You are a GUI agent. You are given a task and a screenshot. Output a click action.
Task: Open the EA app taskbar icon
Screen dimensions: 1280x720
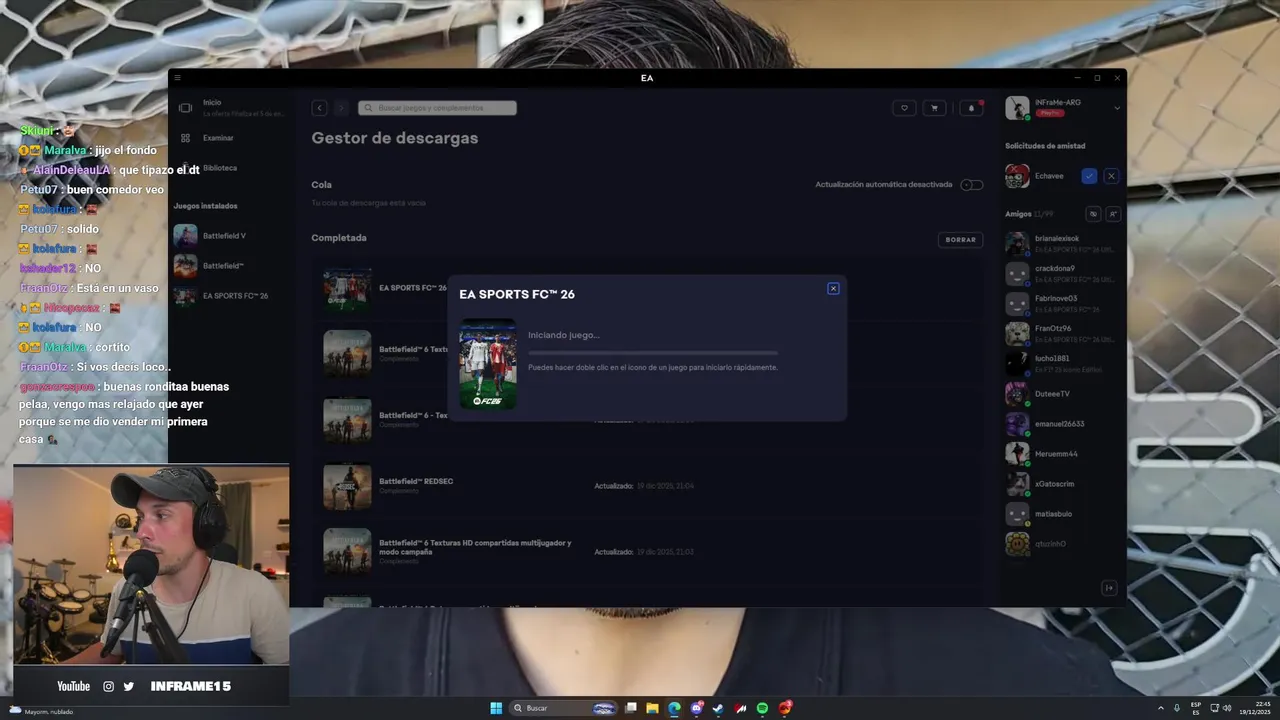785,708
